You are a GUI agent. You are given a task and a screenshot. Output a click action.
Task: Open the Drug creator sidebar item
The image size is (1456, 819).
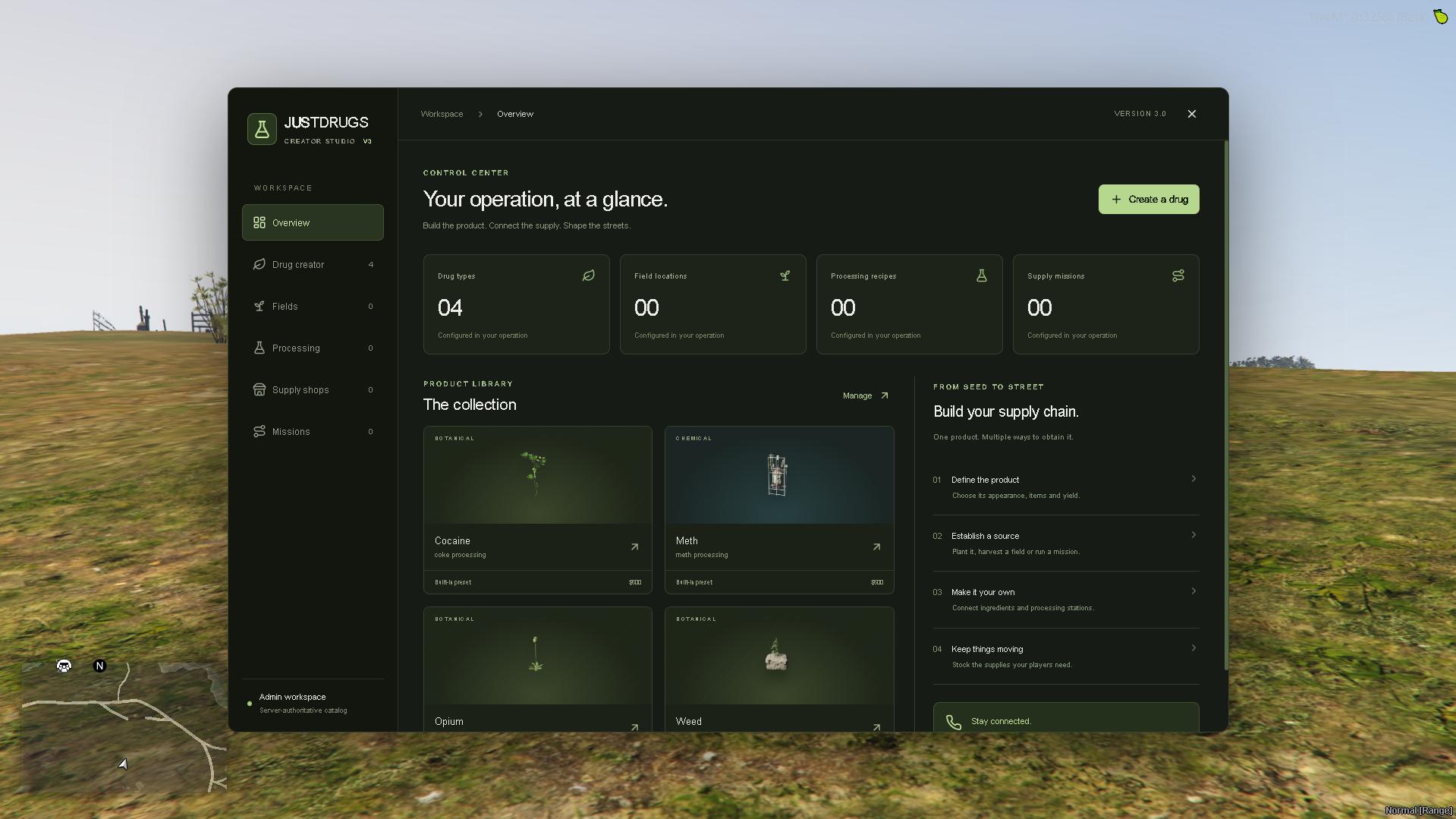coord(313,264)
